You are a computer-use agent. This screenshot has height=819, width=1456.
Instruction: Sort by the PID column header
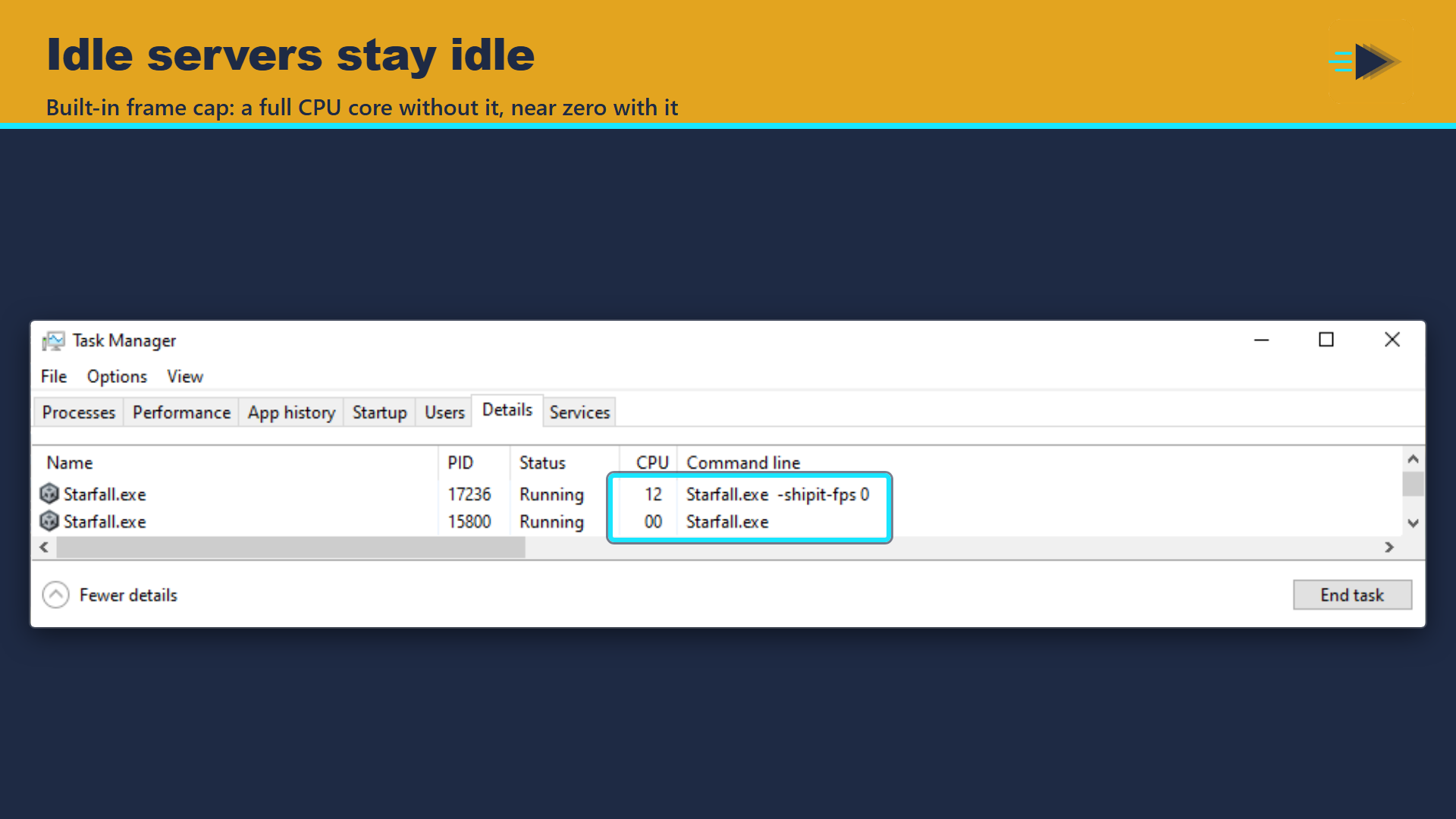(x=474, y=463)
